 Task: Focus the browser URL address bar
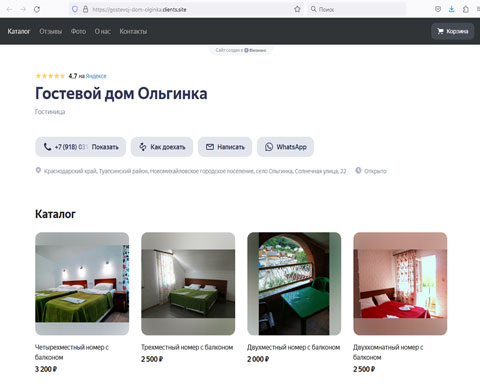(x=187, y=9)
